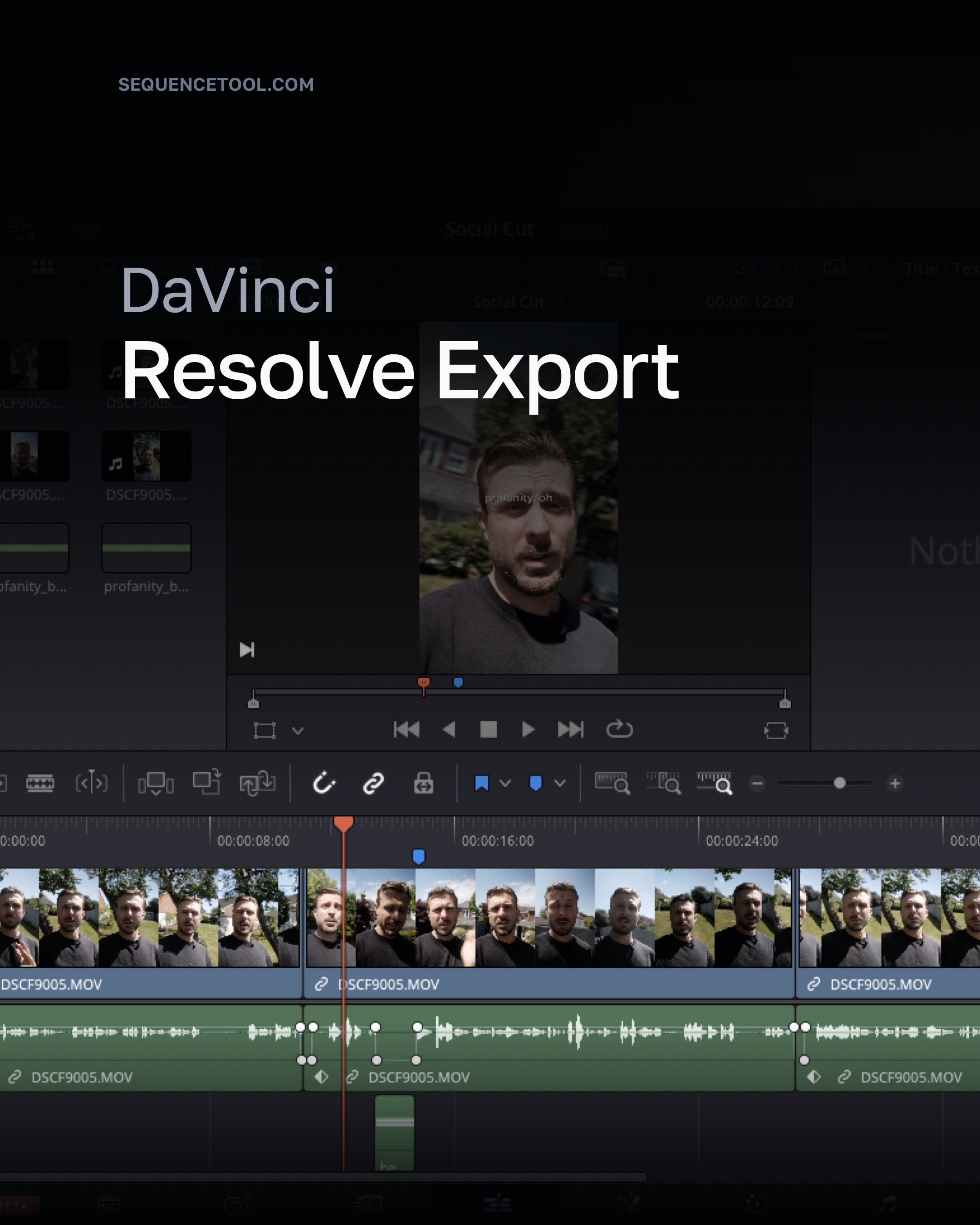
Task: Click the Full Extent Zoom icon
Action: pyautogui.click(x=612, y=783)
